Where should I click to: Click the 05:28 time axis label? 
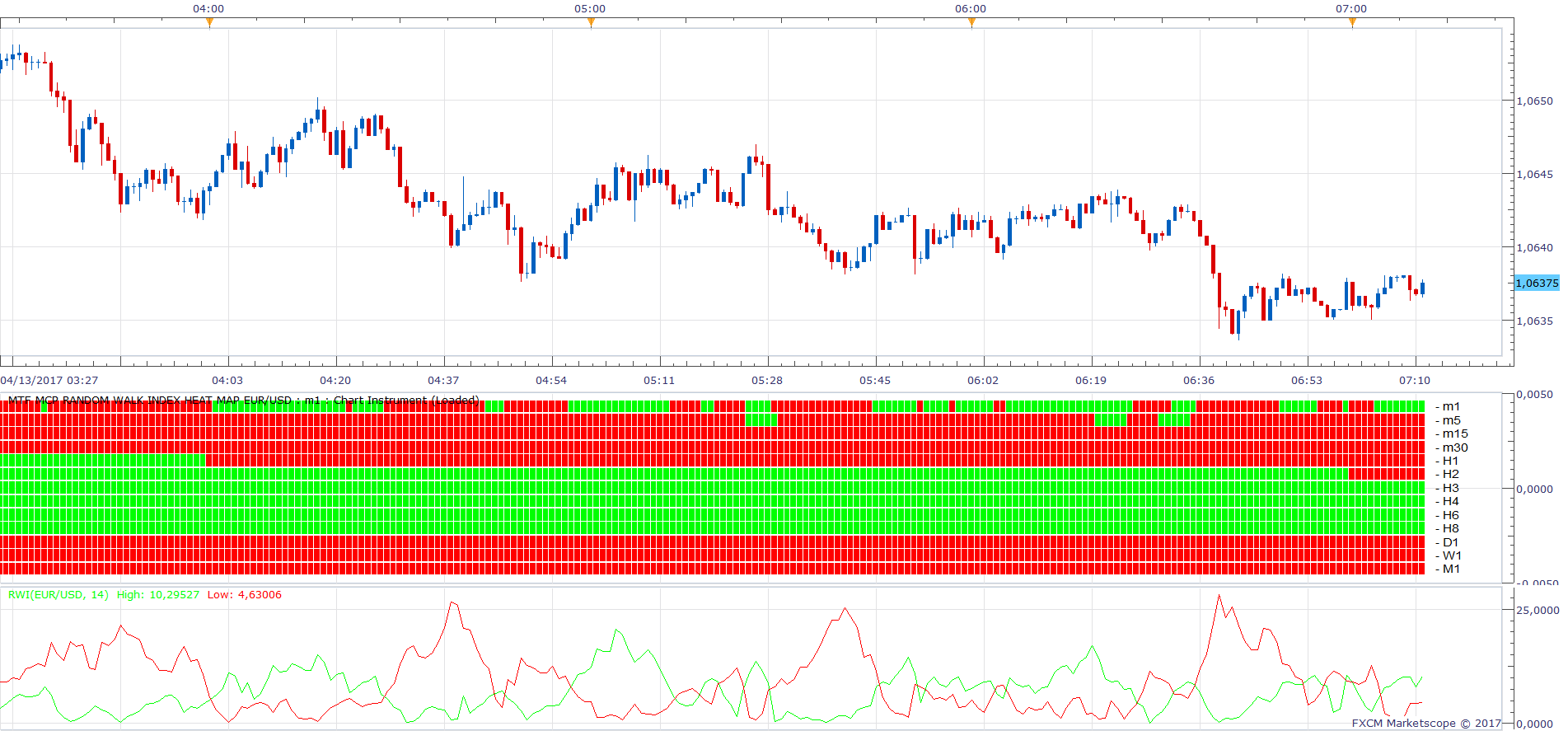point(767,380)
